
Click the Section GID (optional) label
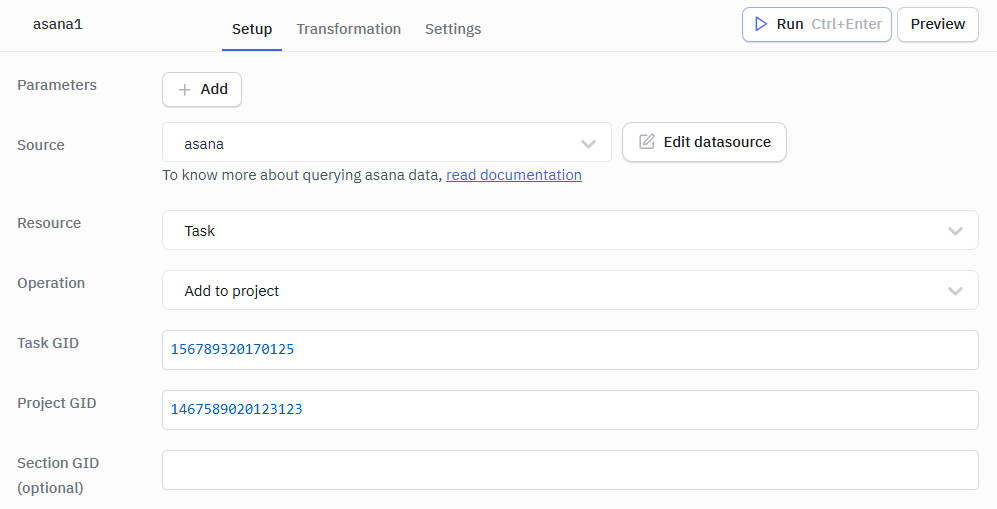(x=58, y=475)
